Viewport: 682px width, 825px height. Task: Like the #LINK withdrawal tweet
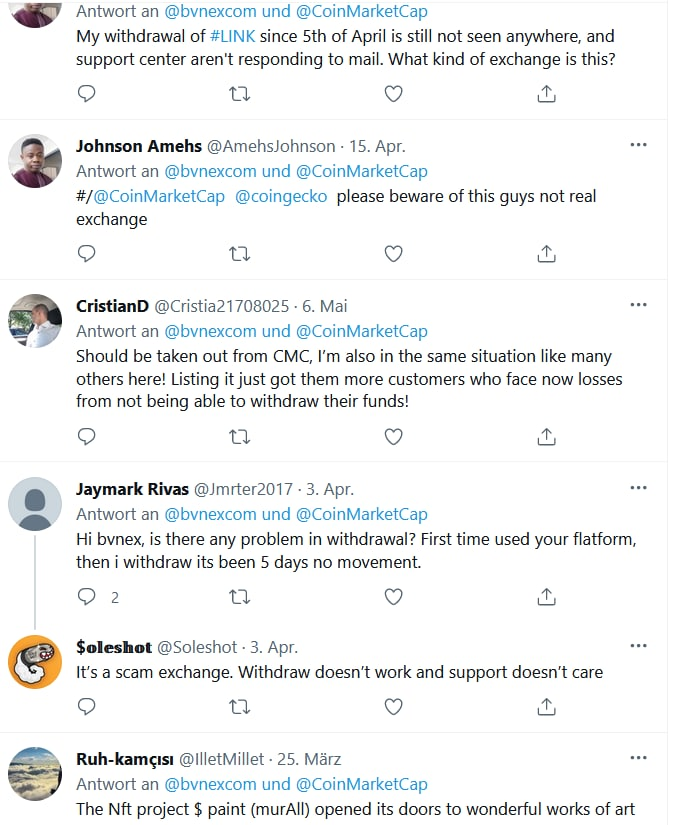(394, 94)
